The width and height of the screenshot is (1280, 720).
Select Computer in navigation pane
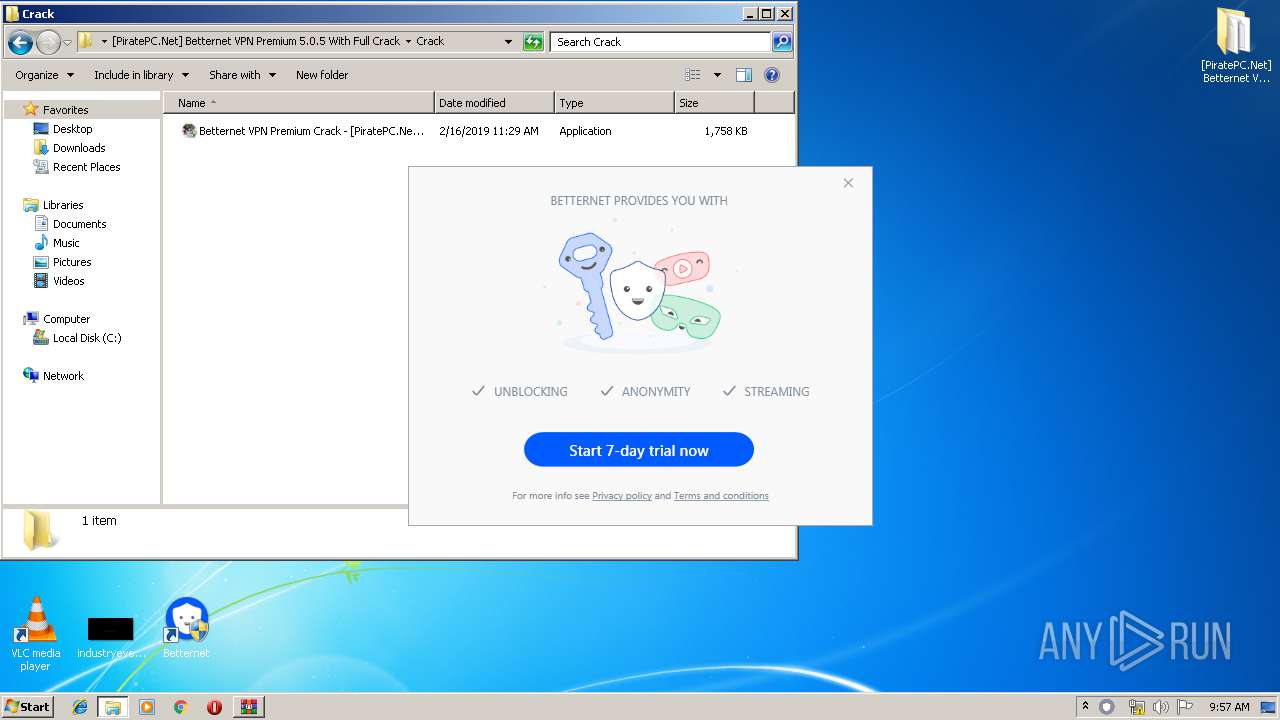click(66, 319)
